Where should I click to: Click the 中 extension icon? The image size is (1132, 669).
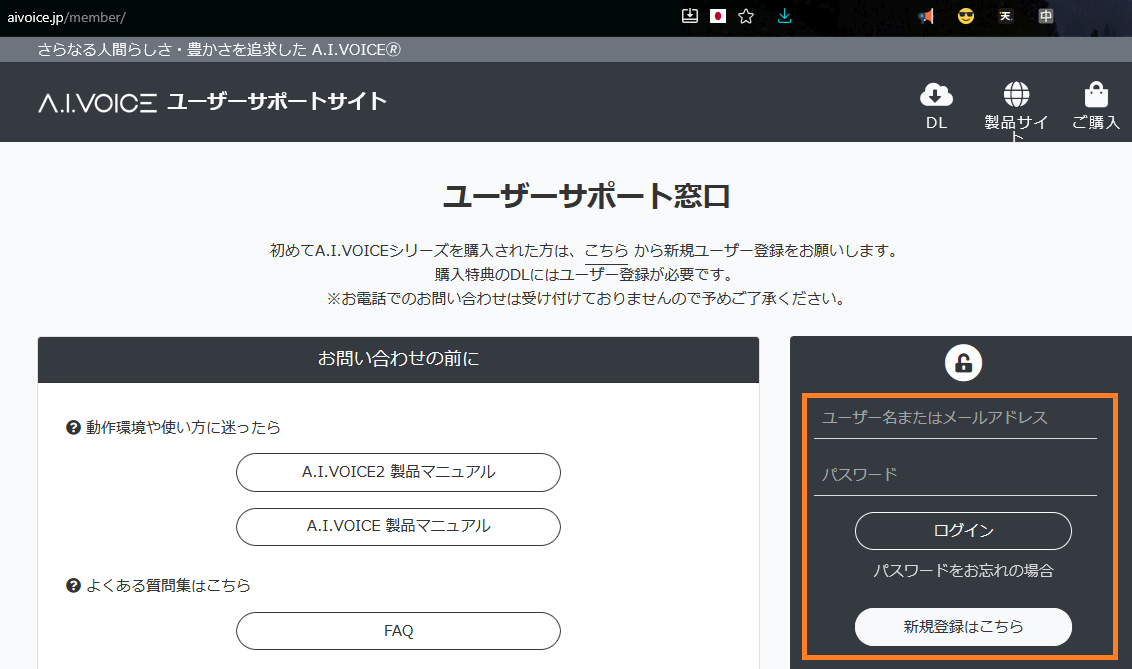point(1045,16)
